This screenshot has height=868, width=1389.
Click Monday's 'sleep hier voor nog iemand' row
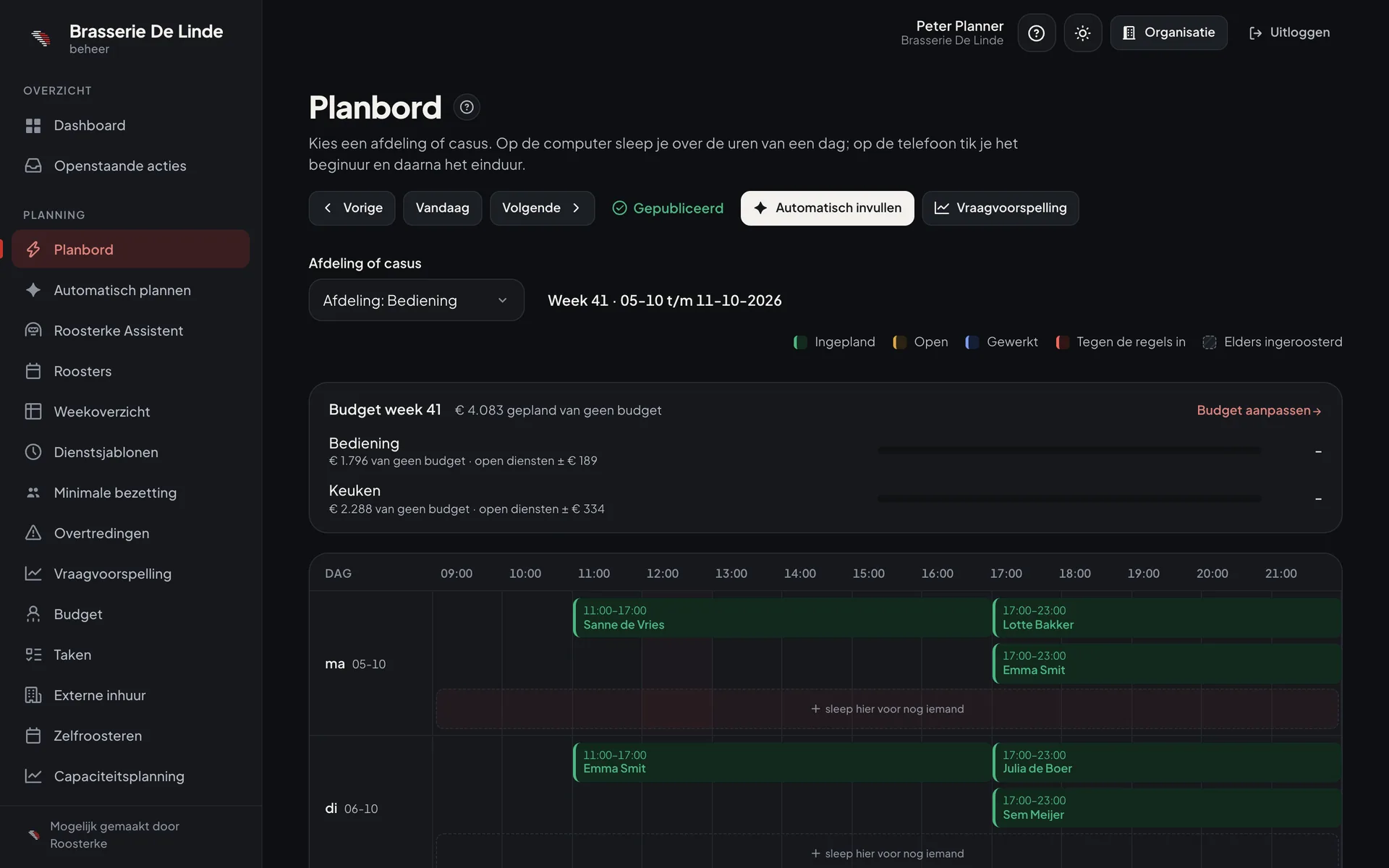click(887, 709)
